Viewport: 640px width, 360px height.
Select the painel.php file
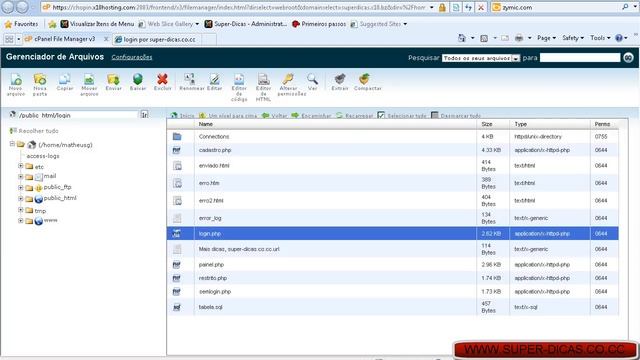(x=393, y=264)
